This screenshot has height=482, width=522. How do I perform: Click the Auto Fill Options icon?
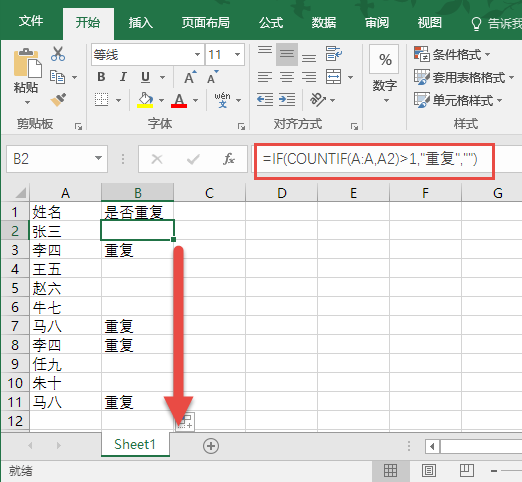(x=185, y=422)
